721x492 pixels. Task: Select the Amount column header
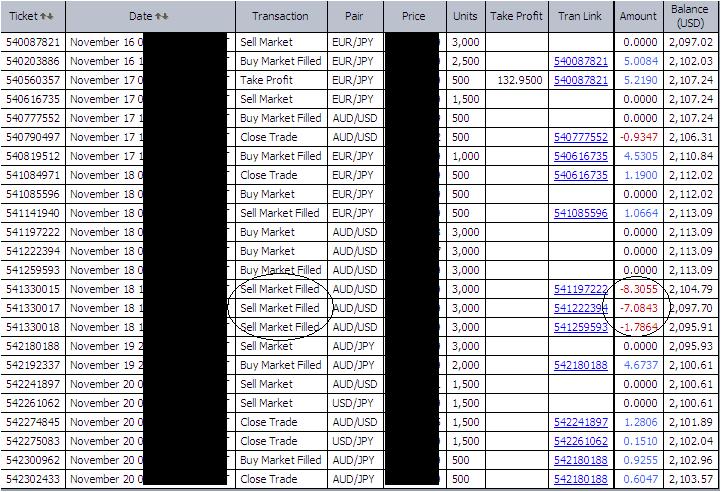pyautogui.click(x=638, y=16)
